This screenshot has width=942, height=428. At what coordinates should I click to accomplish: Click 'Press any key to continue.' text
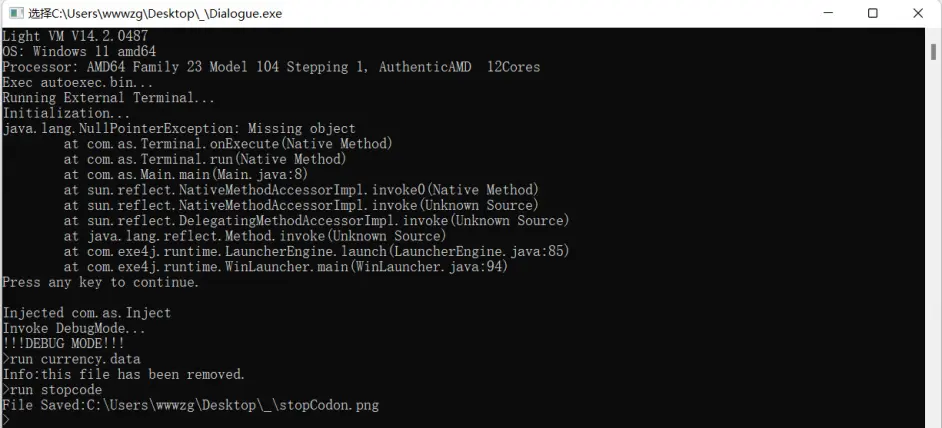(x=101, y=283)
